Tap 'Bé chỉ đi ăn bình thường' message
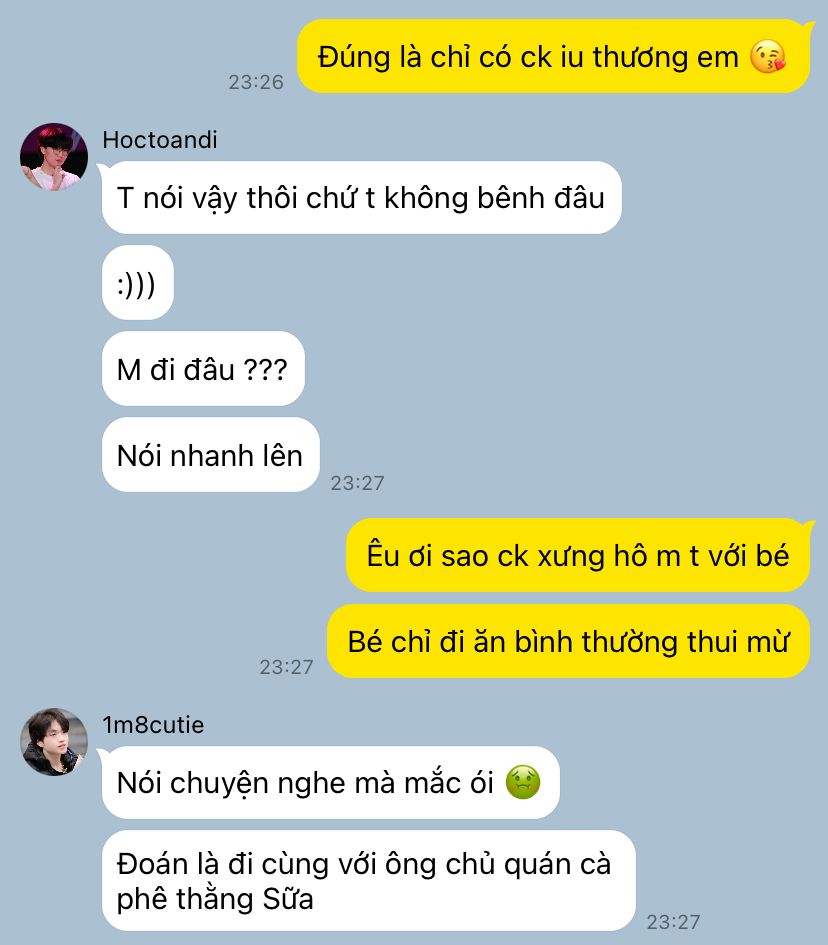This screenshot has width=828, height=945. pos(568,641)
